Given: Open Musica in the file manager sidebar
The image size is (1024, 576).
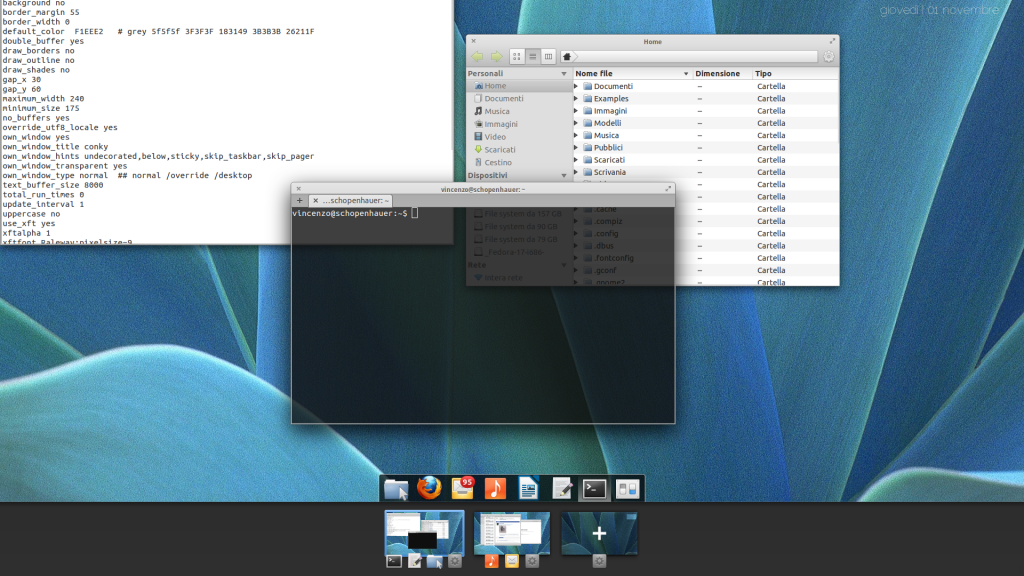Looking at the screenshot, I should point(496,111).
